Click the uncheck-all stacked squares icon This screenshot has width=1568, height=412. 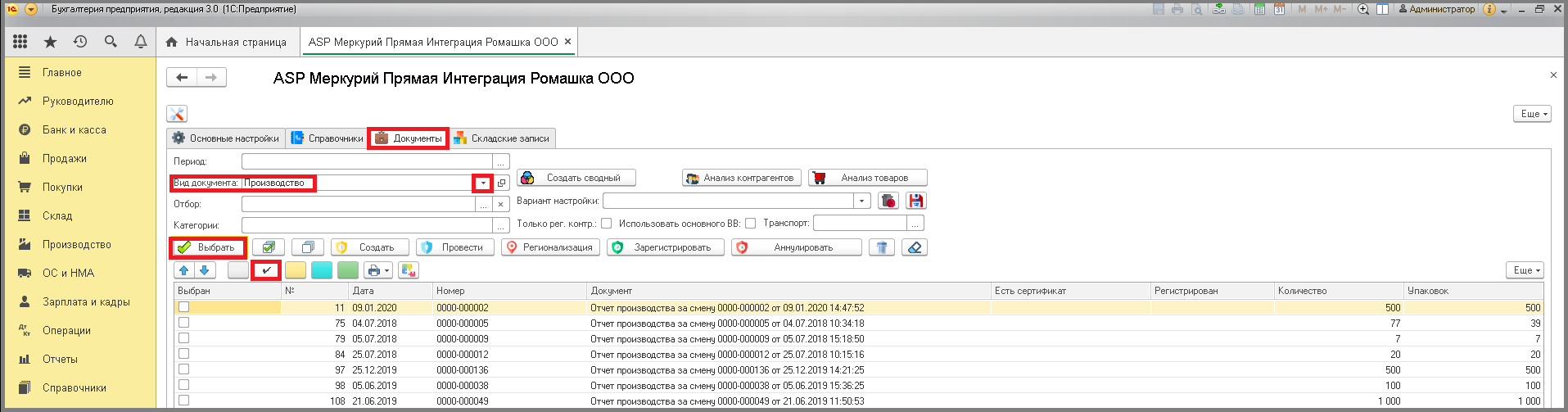coord(308,247)
